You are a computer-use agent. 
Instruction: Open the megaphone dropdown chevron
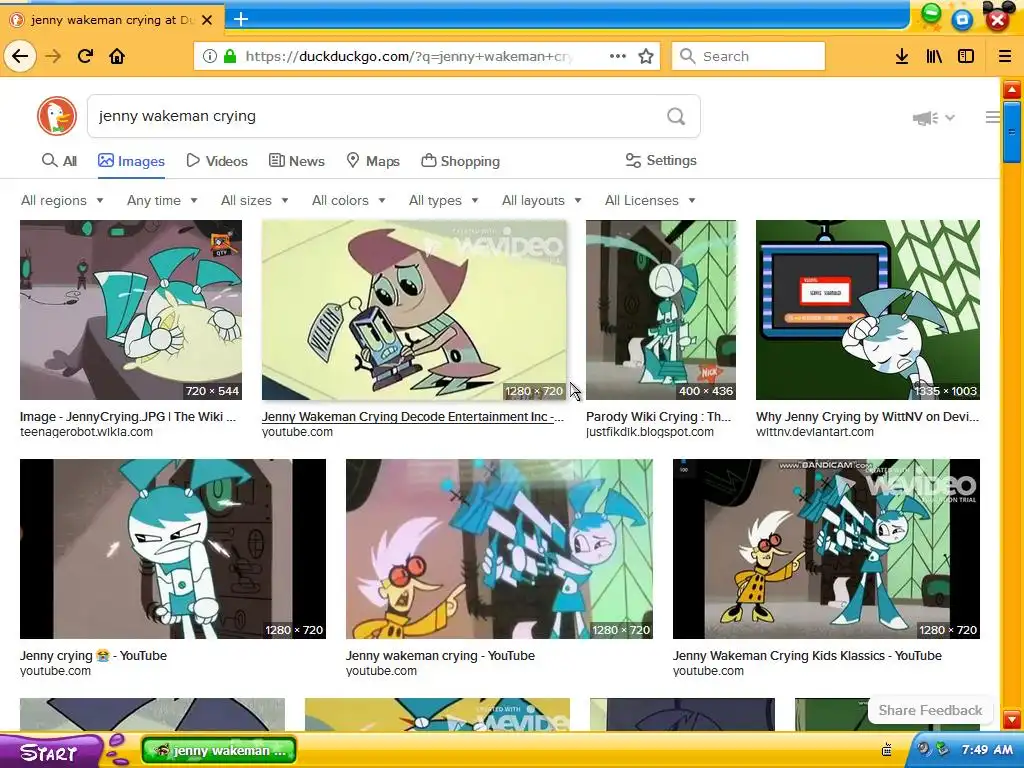pos(950,118)
